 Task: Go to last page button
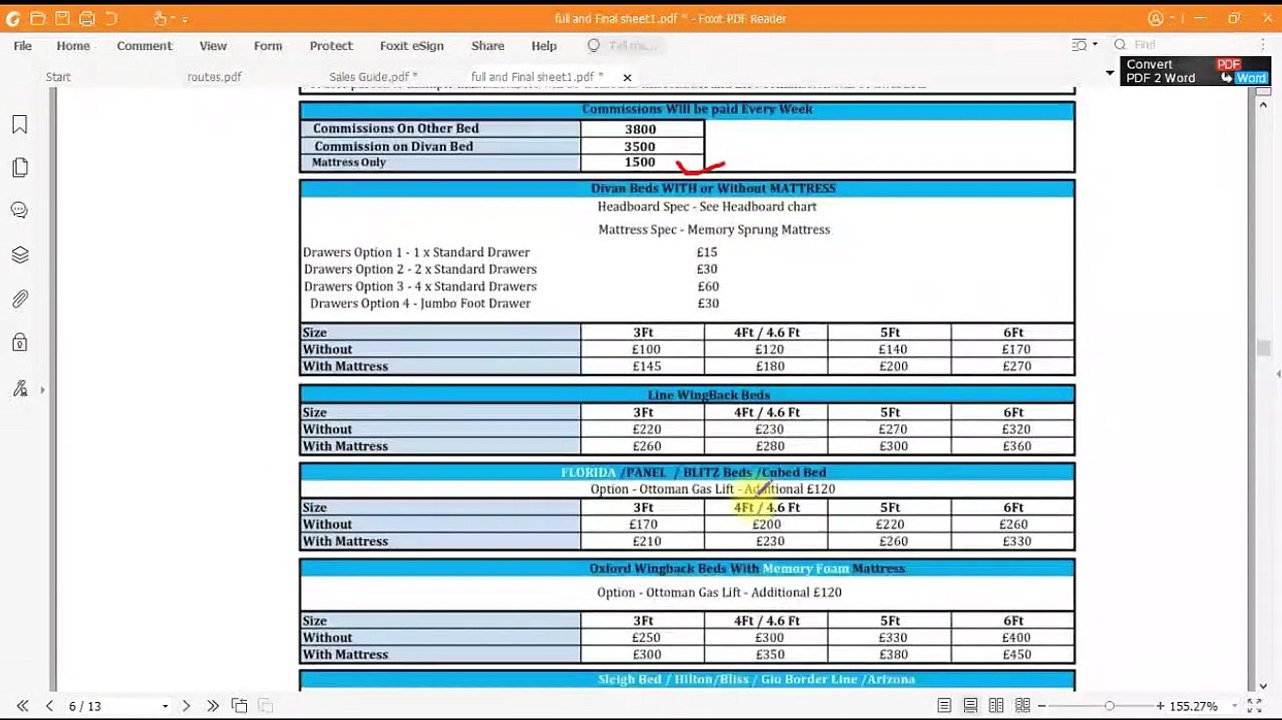point(212,706)
